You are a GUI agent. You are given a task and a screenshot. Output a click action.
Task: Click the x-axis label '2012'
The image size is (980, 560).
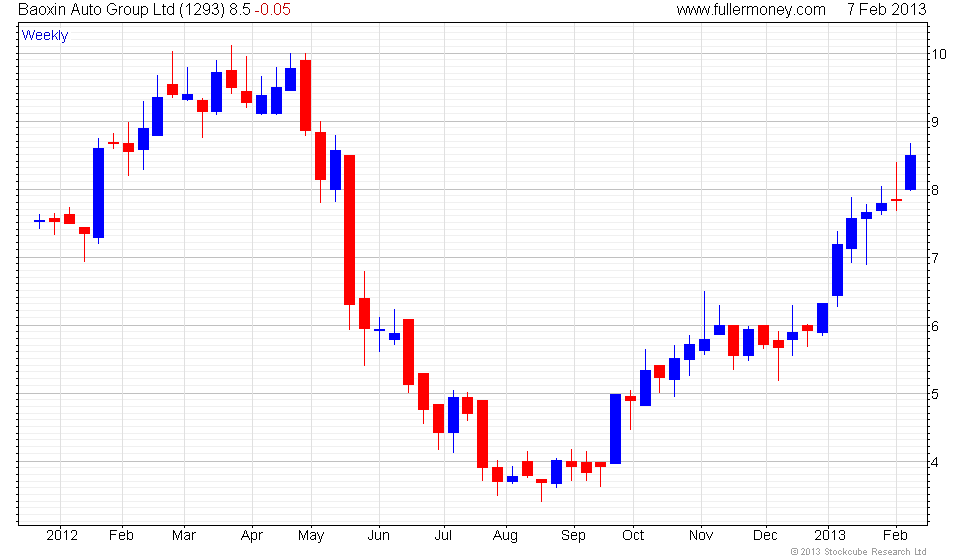pos(62,535)
